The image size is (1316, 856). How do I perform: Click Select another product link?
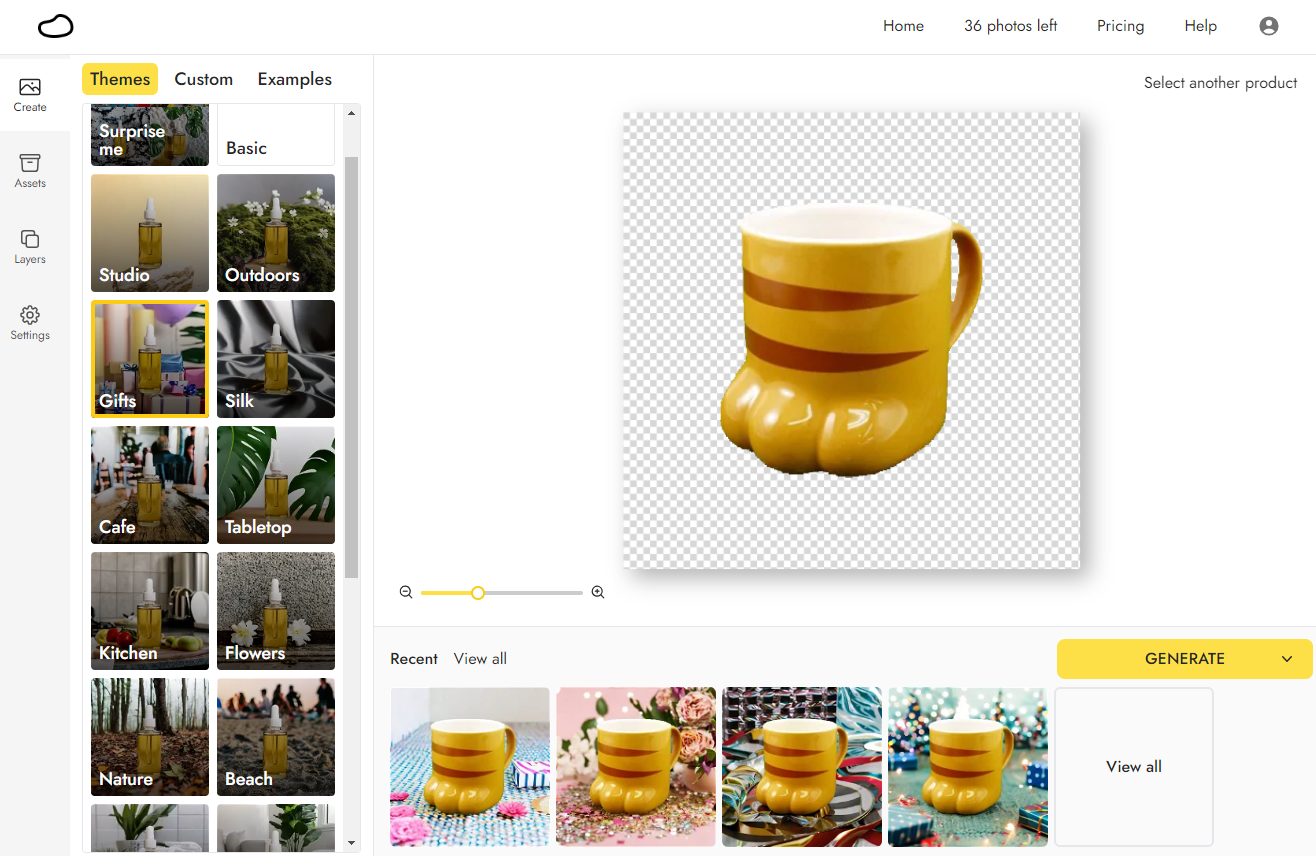(1220, 83)
